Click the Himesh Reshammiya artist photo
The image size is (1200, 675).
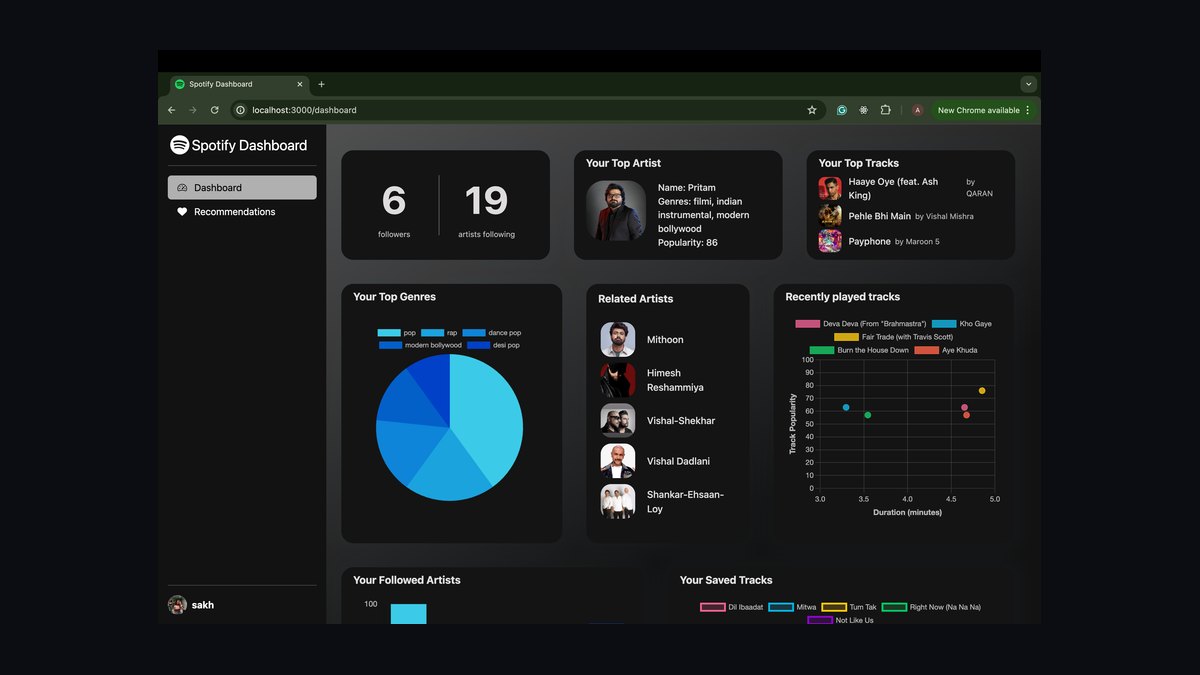point(618,380)
